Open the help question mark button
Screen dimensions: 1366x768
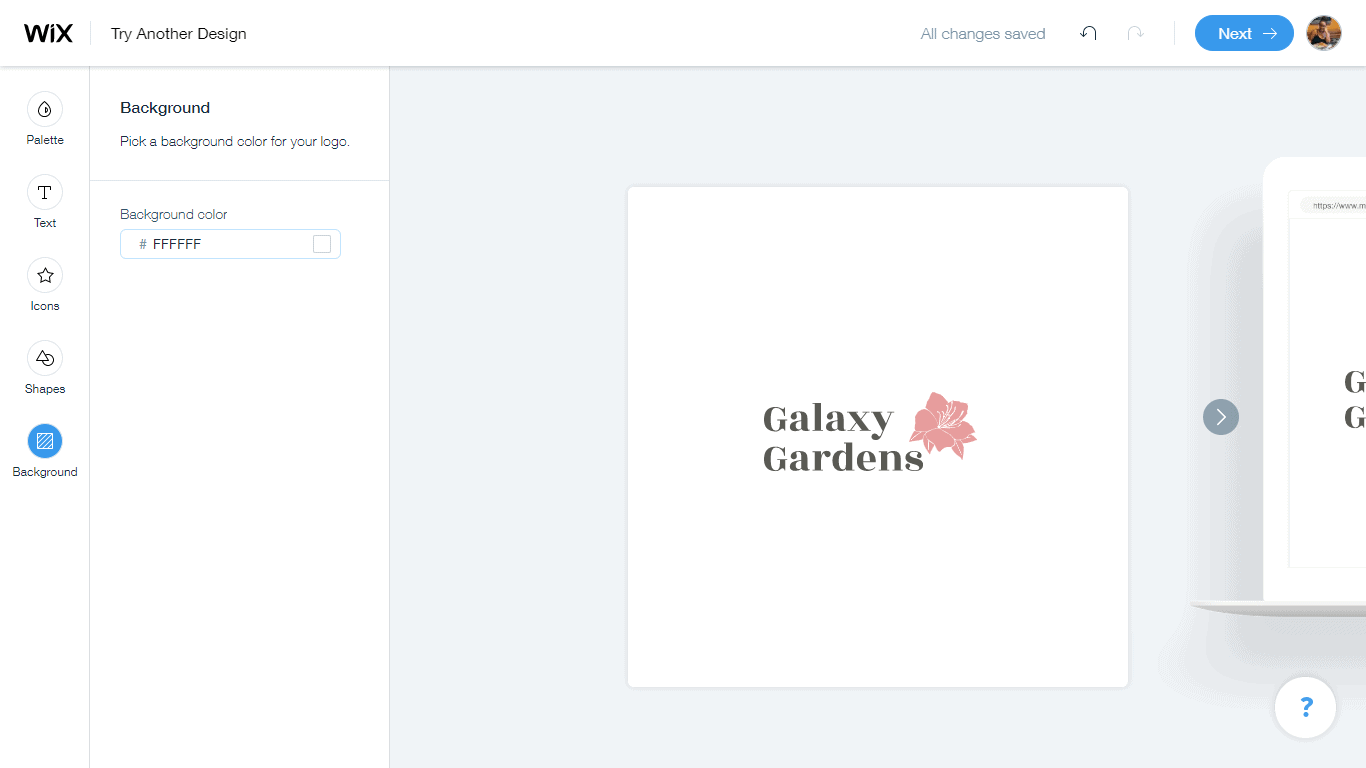[1306, 707]
